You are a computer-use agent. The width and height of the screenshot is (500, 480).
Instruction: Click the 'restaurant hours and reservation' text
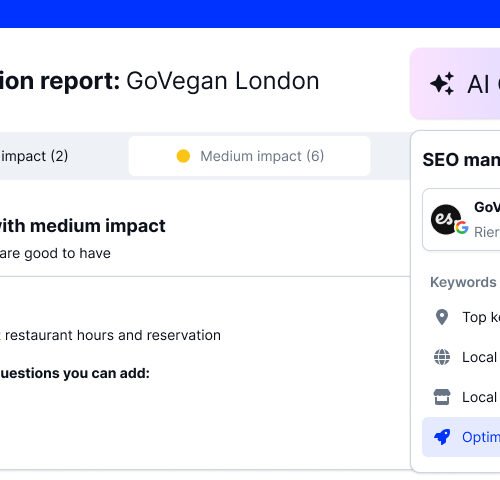click(113, 335)
